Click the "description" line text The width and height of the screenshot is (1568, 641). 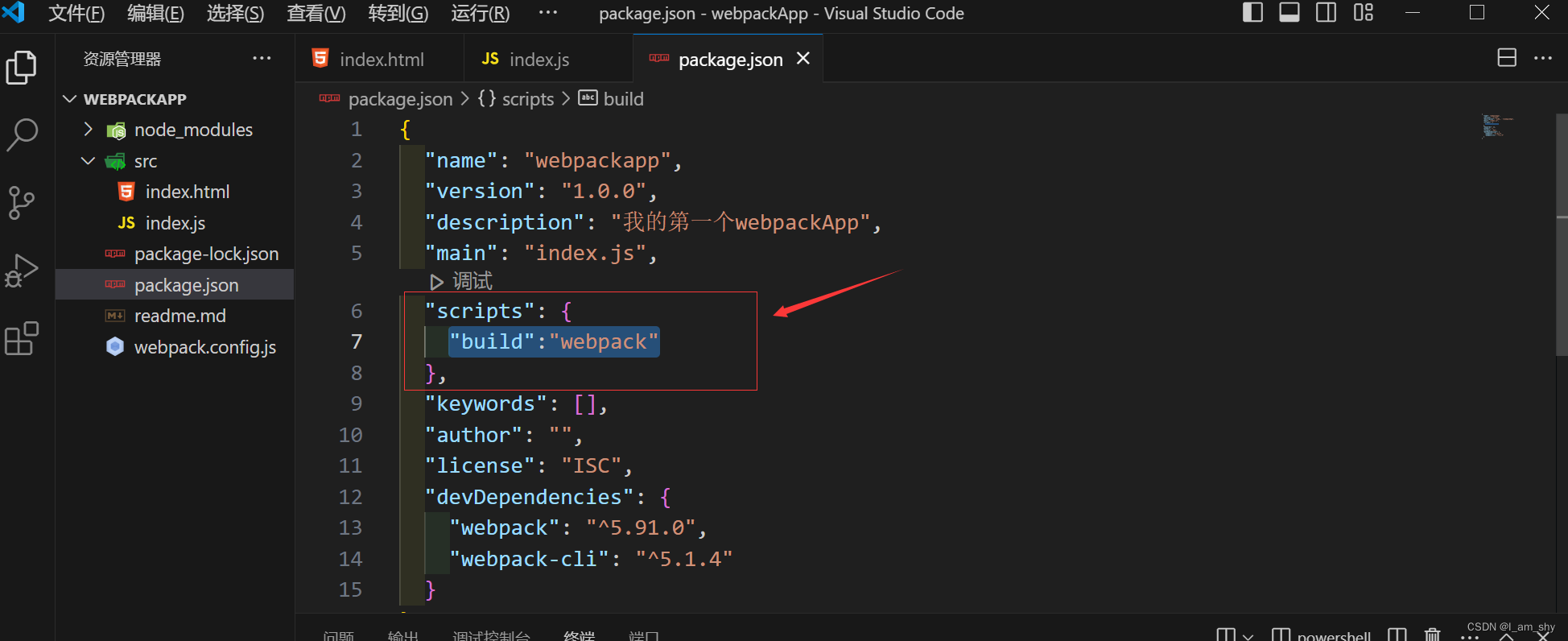click(653, 222)
